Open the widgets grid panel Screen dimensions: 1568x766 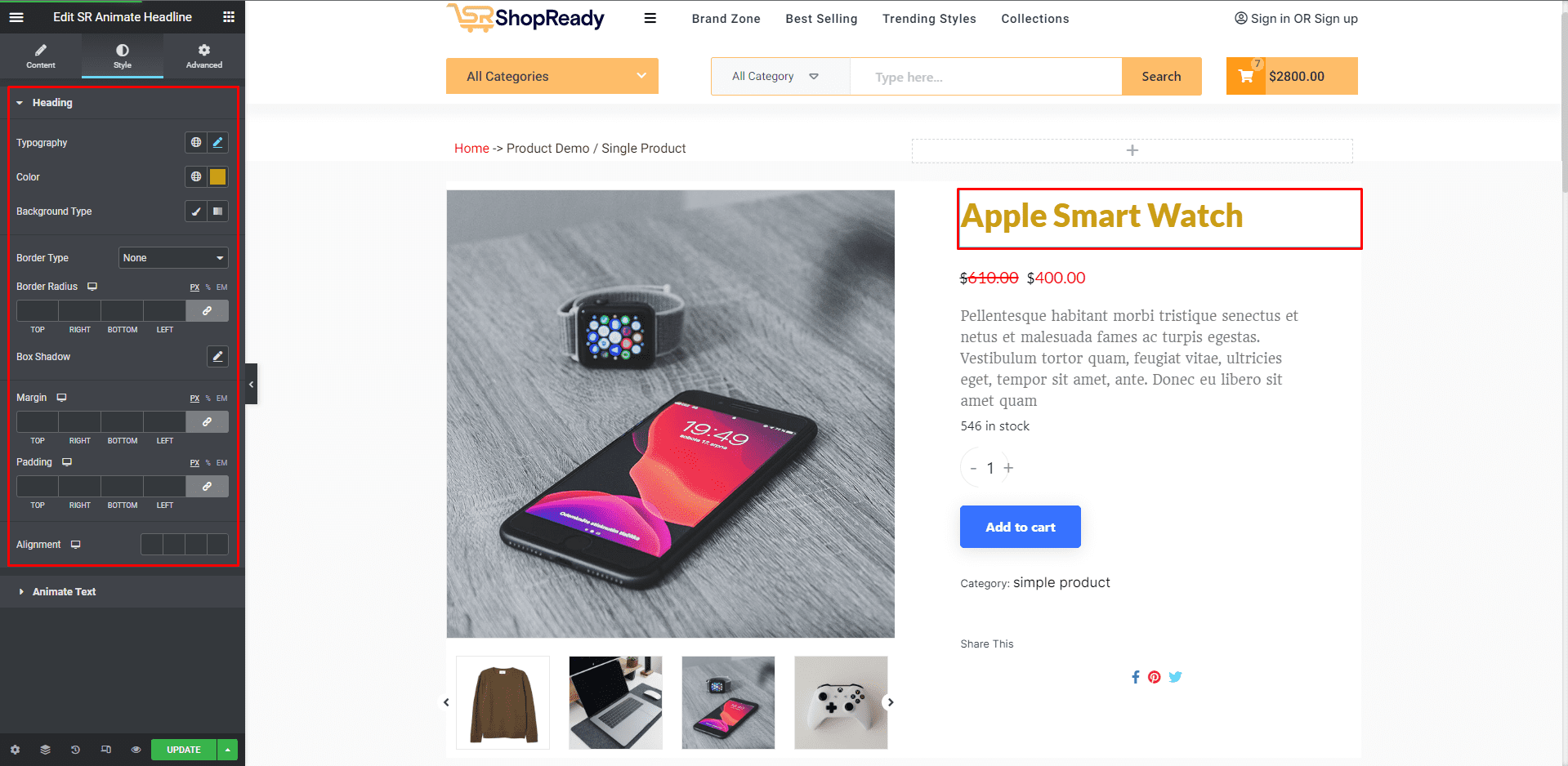[229, 17]
